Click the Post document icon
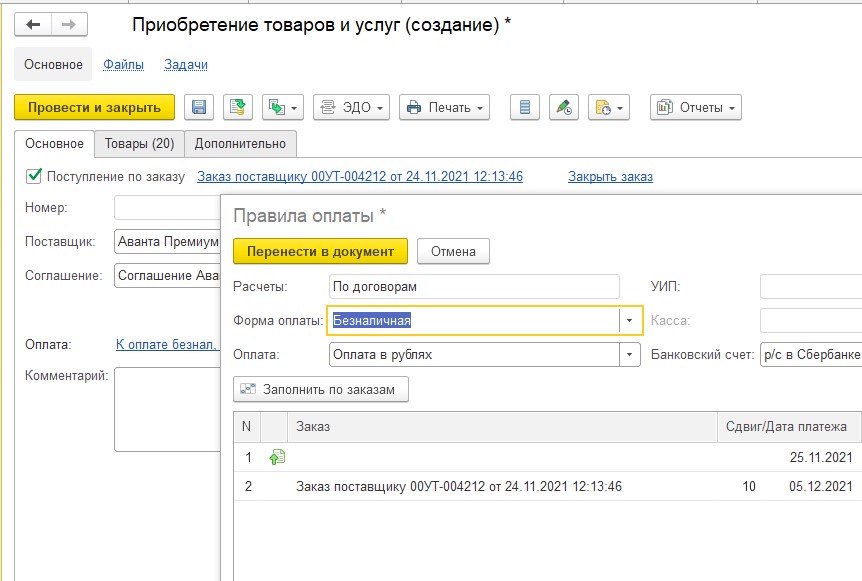The height and width of the screenshot is (581, 862). pyautogui.click(x=237, y=107)
